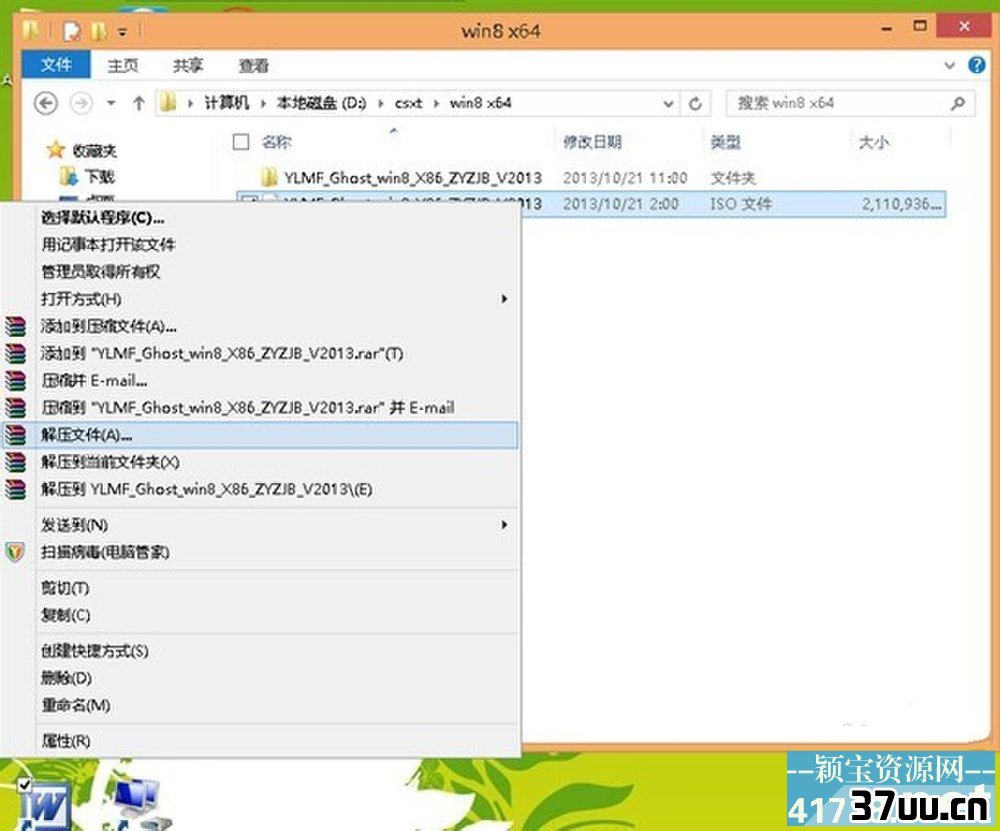Screen dimensions: 1000x831
Task: Go back with the back arrow button
Action: [x=45, y=103]
